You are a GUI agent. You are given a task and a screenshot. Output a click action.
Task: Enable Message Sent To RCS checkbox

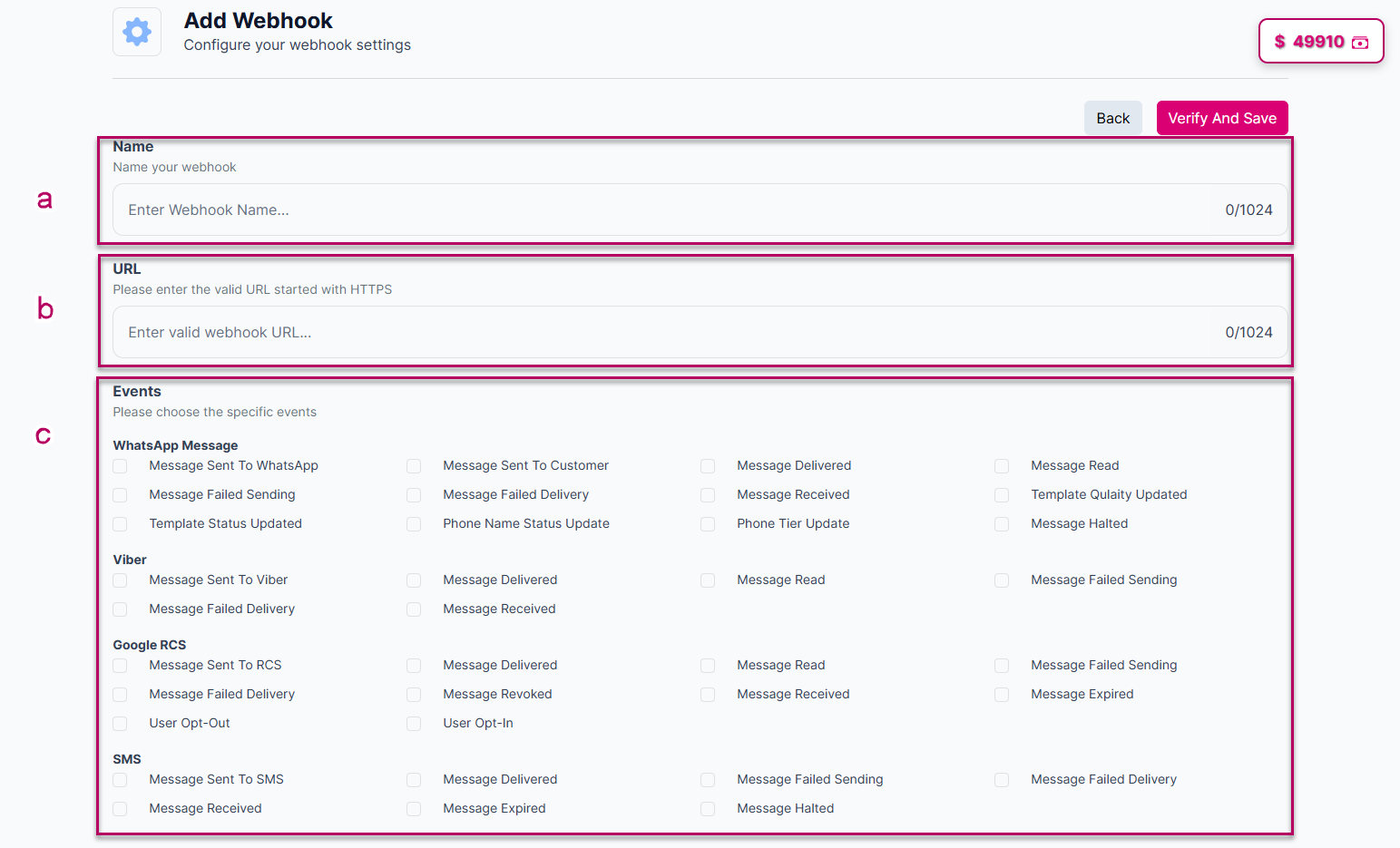click(x=120, y=666)
